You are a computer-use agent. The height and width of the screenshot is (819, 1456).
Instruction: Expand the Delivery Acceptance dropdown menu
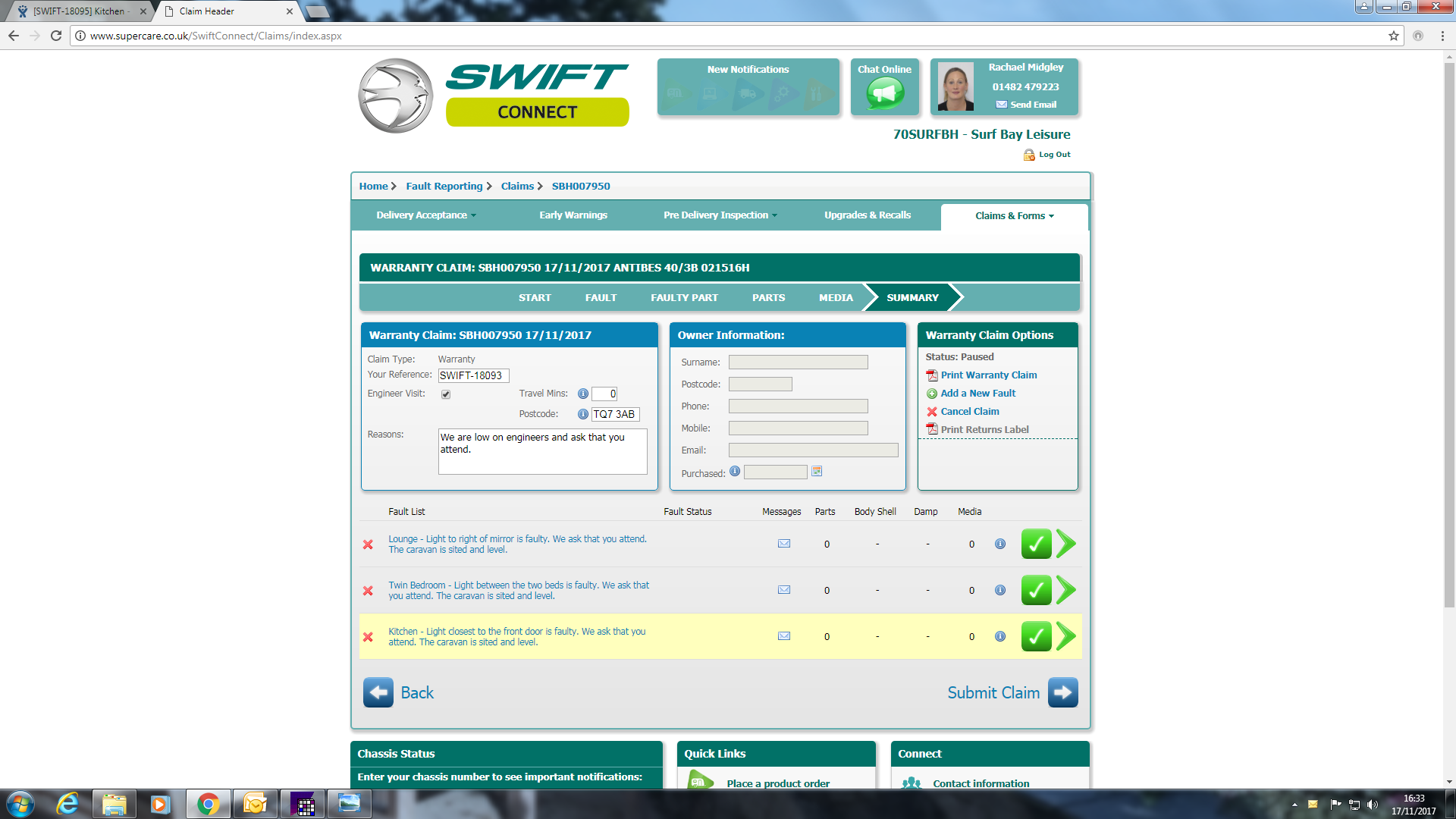pos(426,215)
